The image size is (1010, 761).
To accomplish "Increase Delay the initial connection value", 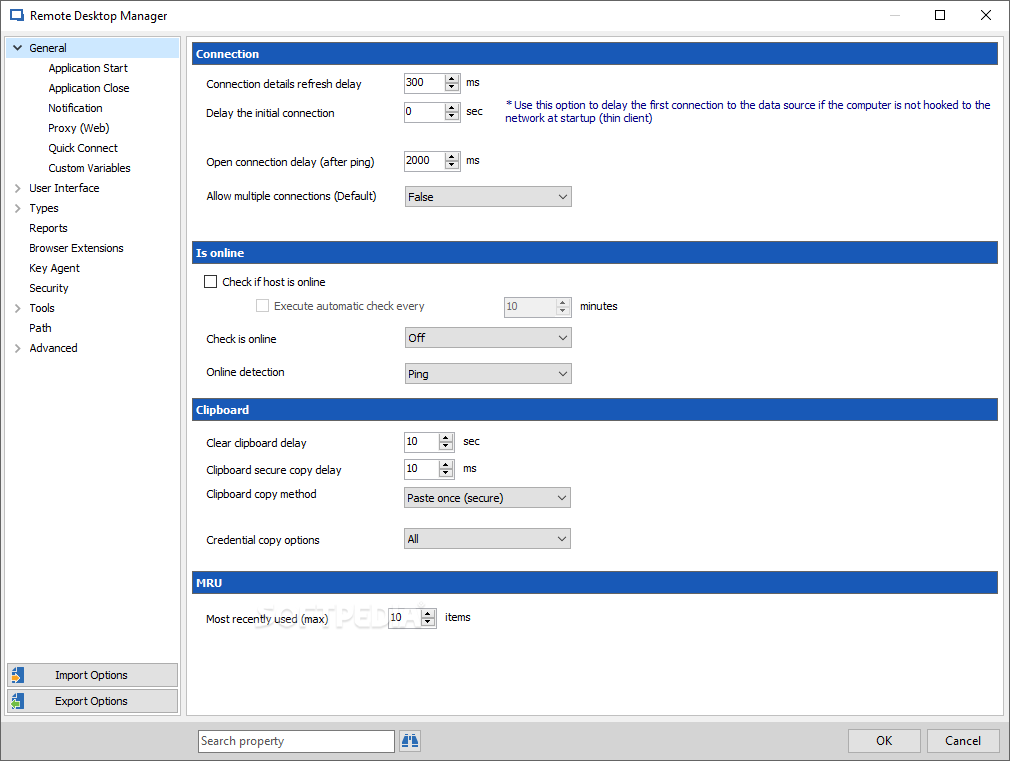I will (x=452, y=108).
